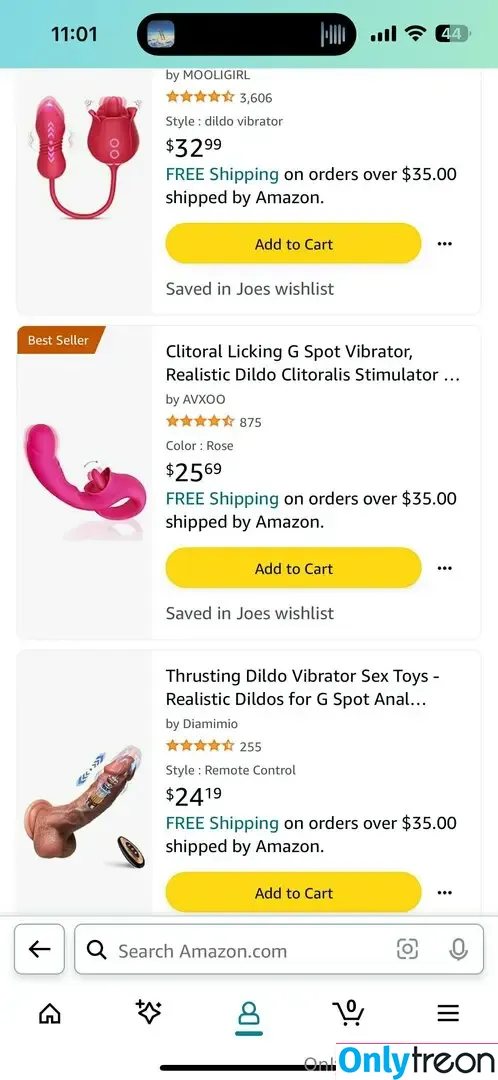Screen dimensions: 498x1080
Task: Open camera lens search icon
Action: (407, 950)
